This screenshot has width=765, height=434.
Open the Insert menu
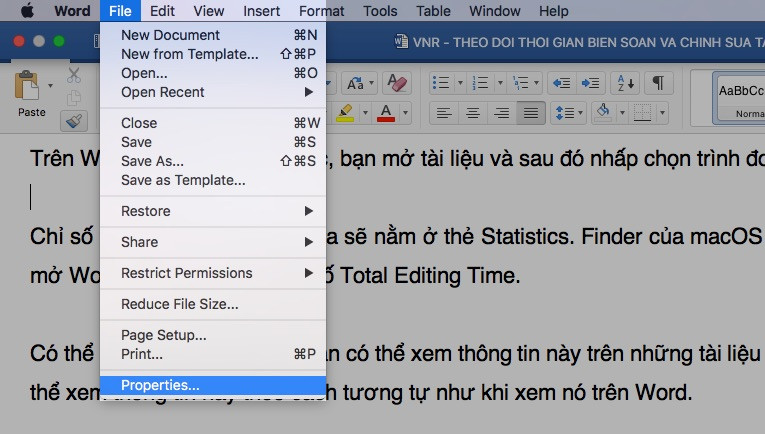tap(261, 11)
